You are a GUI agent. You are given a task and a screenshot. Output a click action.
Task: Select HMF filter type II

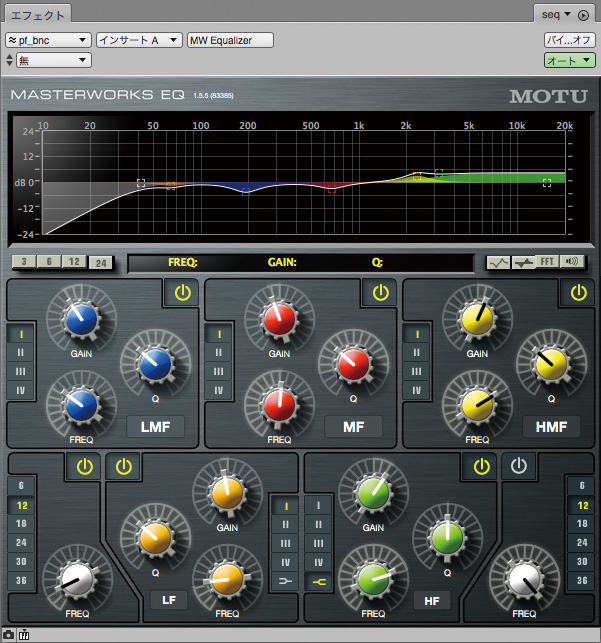[x=417, y=353]
